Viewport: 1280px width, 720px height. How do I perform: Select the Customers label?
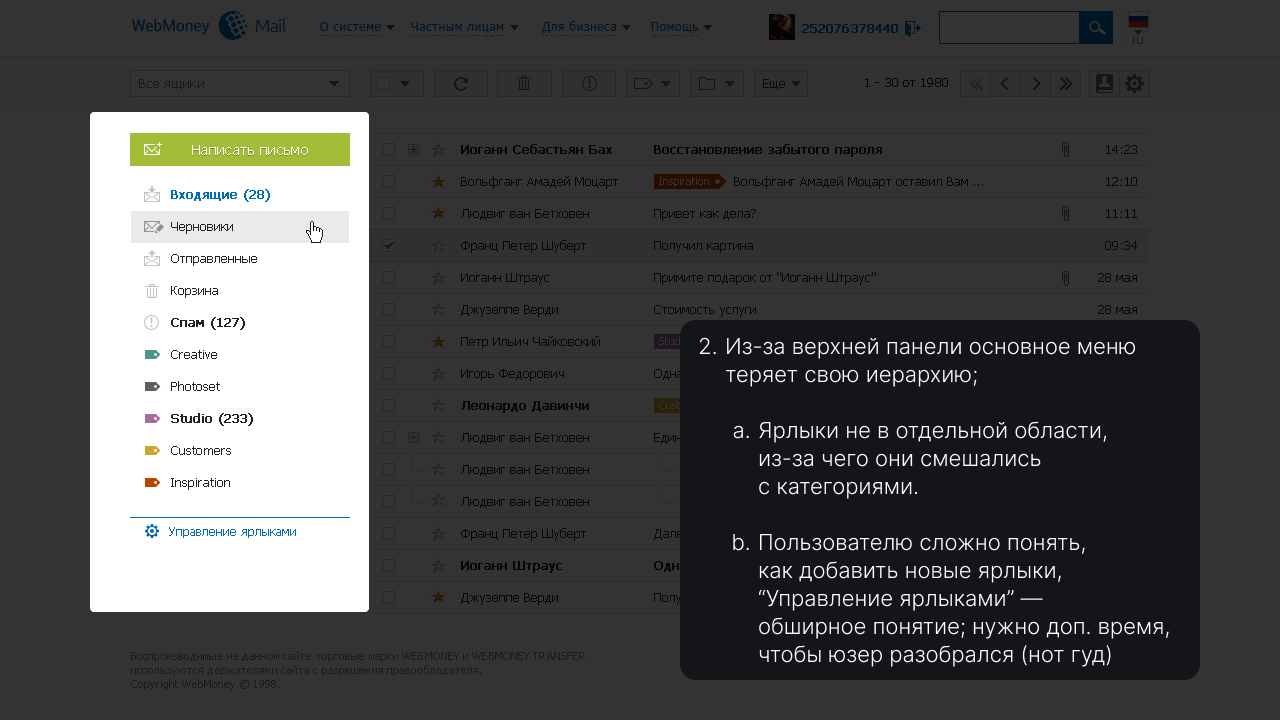[240, 451]
